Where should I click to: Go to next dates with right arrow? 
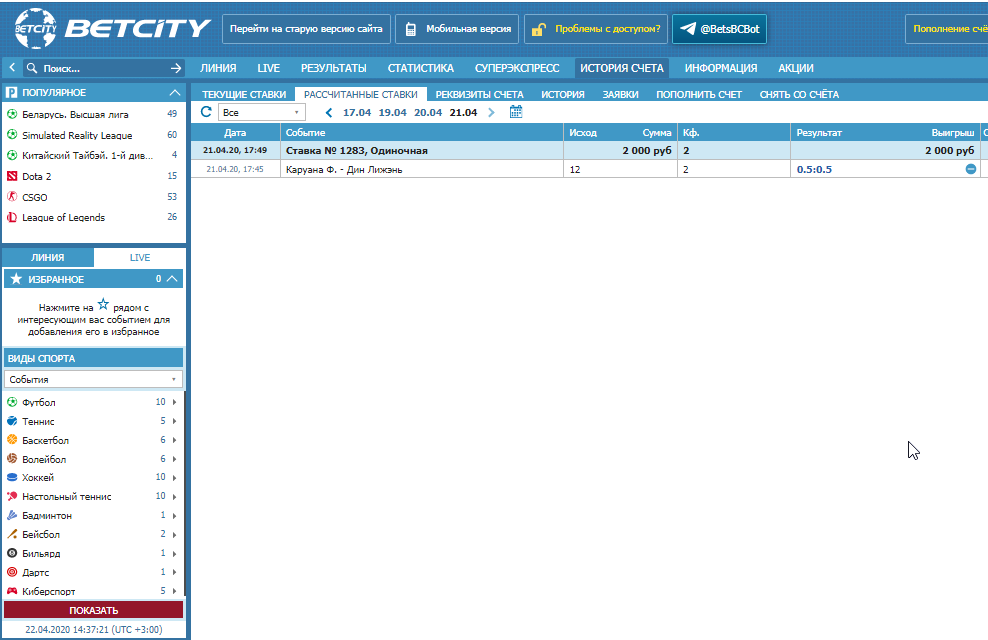tap(491, 113)
